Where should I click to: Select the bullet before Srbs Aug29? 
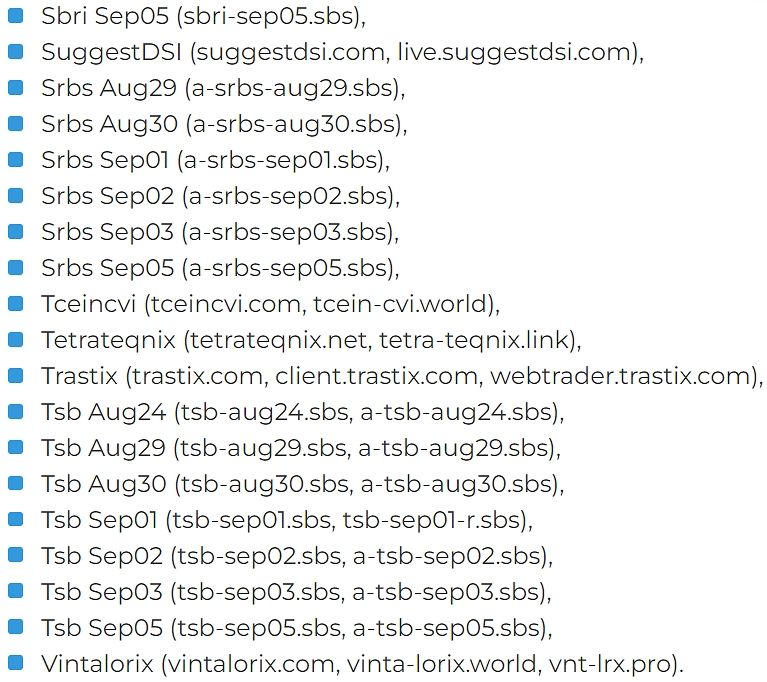pos(15,87)
